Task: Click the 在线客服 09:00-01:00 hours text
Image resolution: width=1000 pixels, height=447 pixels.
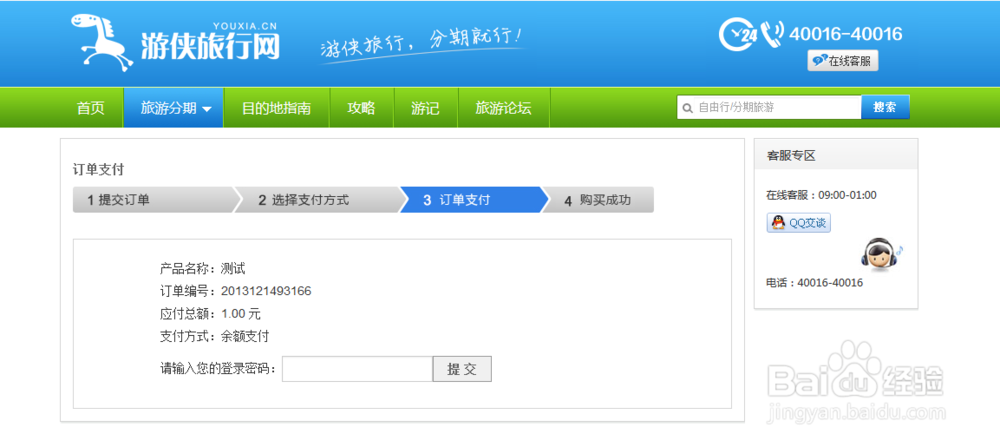Action: tap(821, 195)
